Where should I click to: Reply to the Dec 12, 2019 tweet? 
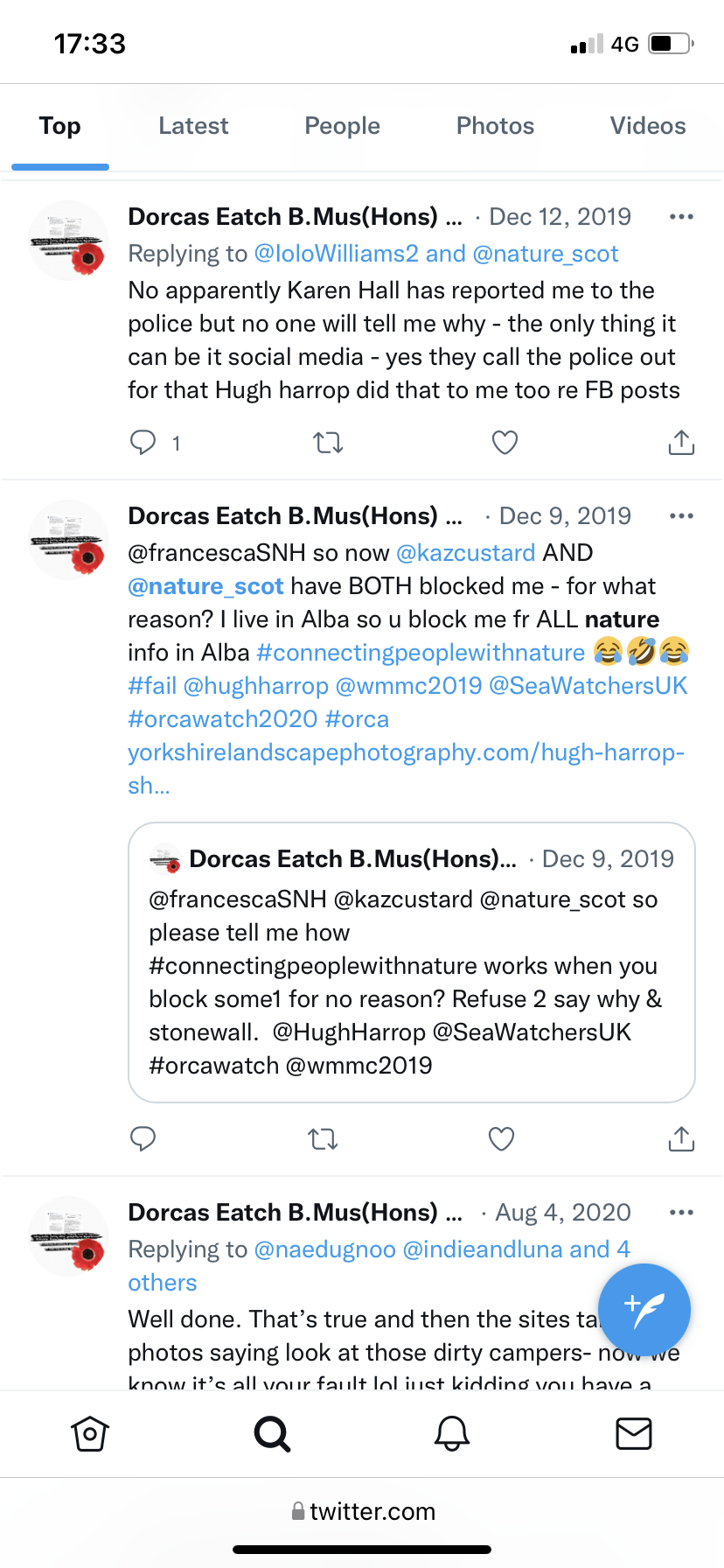coord(143,443)
